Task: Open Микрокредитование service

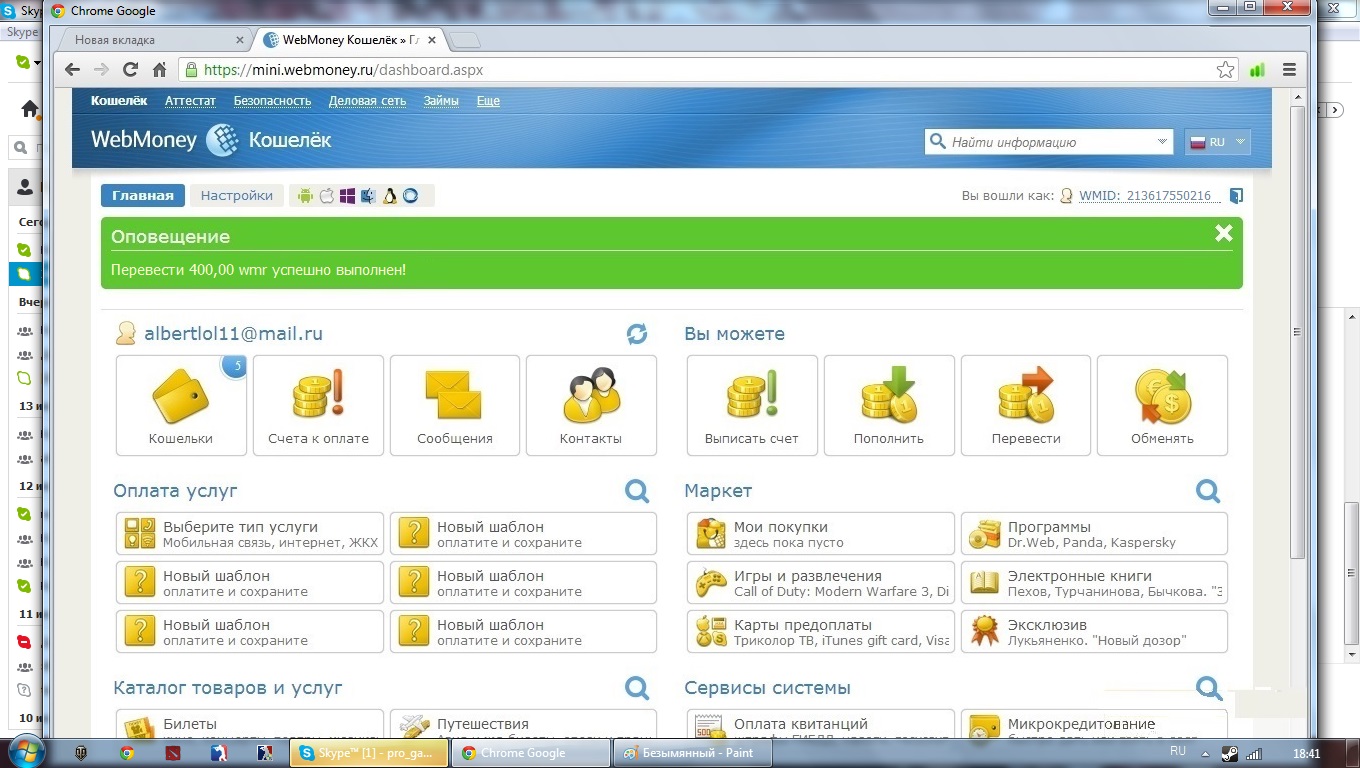Action: [1094, 725]
